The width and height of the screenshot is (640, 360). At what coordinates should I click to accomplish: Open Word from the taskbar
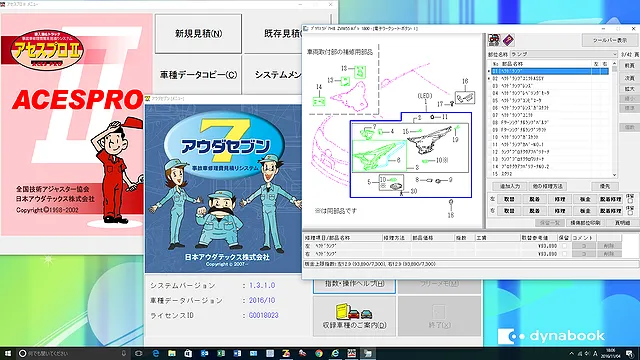[237, 353]
